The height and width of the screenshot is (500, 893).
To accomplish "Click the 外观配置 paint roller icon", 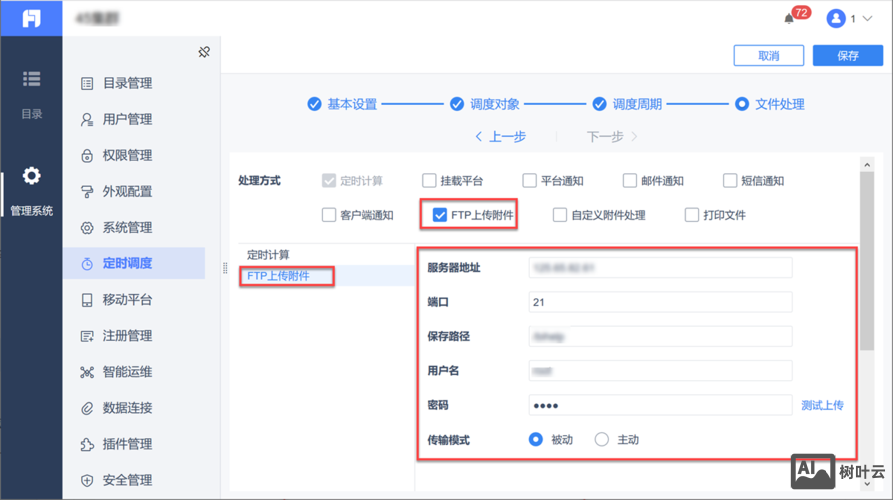I will (87, 192).
